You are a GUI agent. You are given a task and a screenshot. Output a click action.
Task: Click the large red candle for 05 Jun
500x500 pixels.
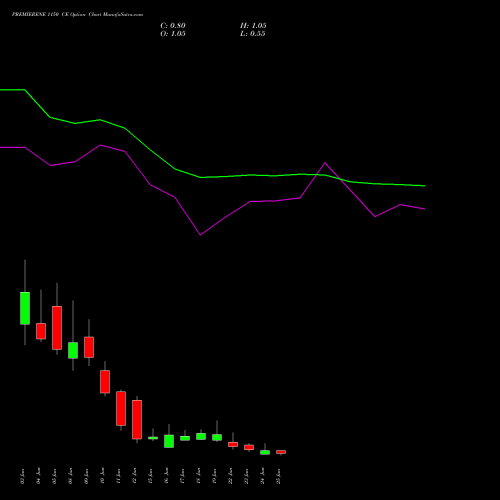(x=57, y=328)
